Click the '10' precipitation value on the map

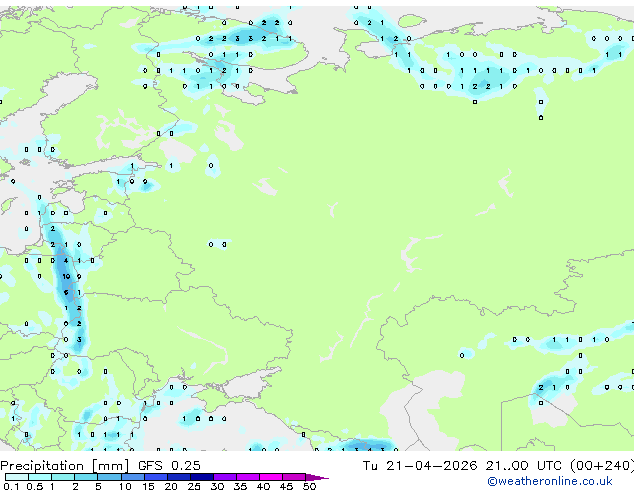click(66, 277)
